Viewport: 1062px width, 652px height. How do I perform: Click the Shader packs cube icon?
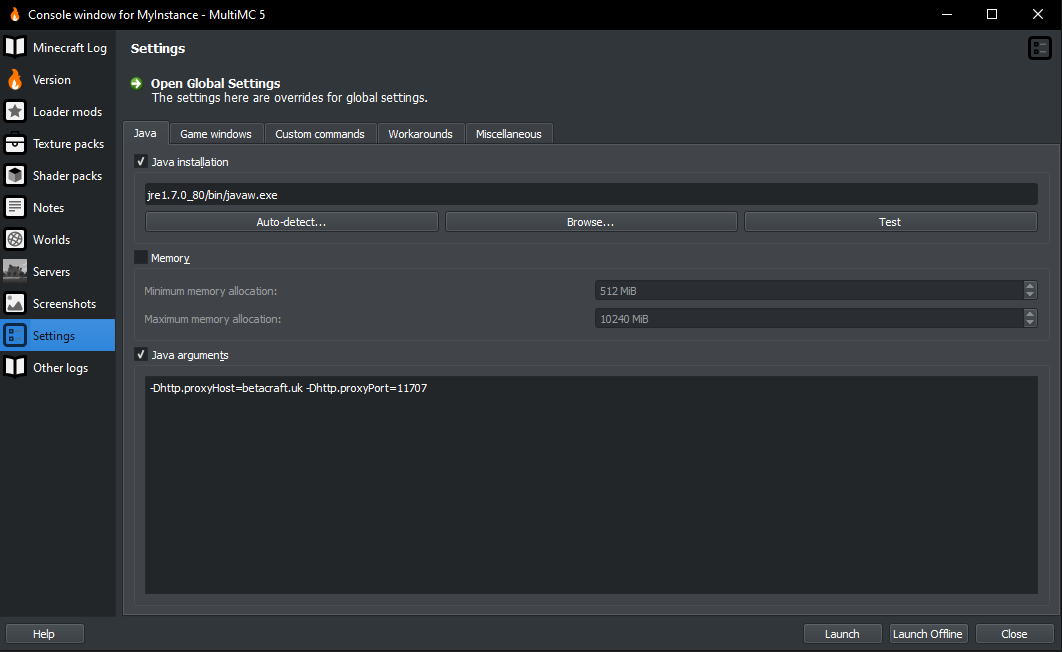[x=15, y=175]
